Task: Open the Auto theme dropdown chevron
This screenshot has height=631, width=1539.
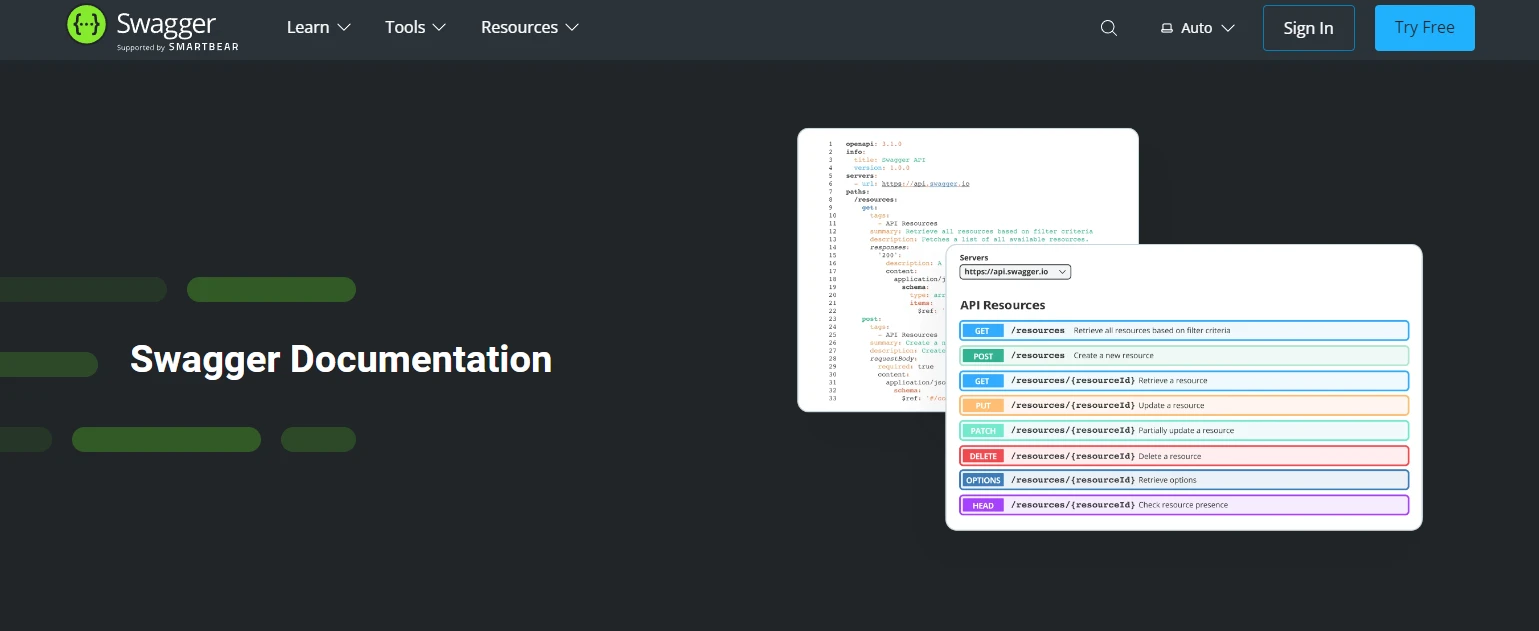Action: [x=1228, y=28]
